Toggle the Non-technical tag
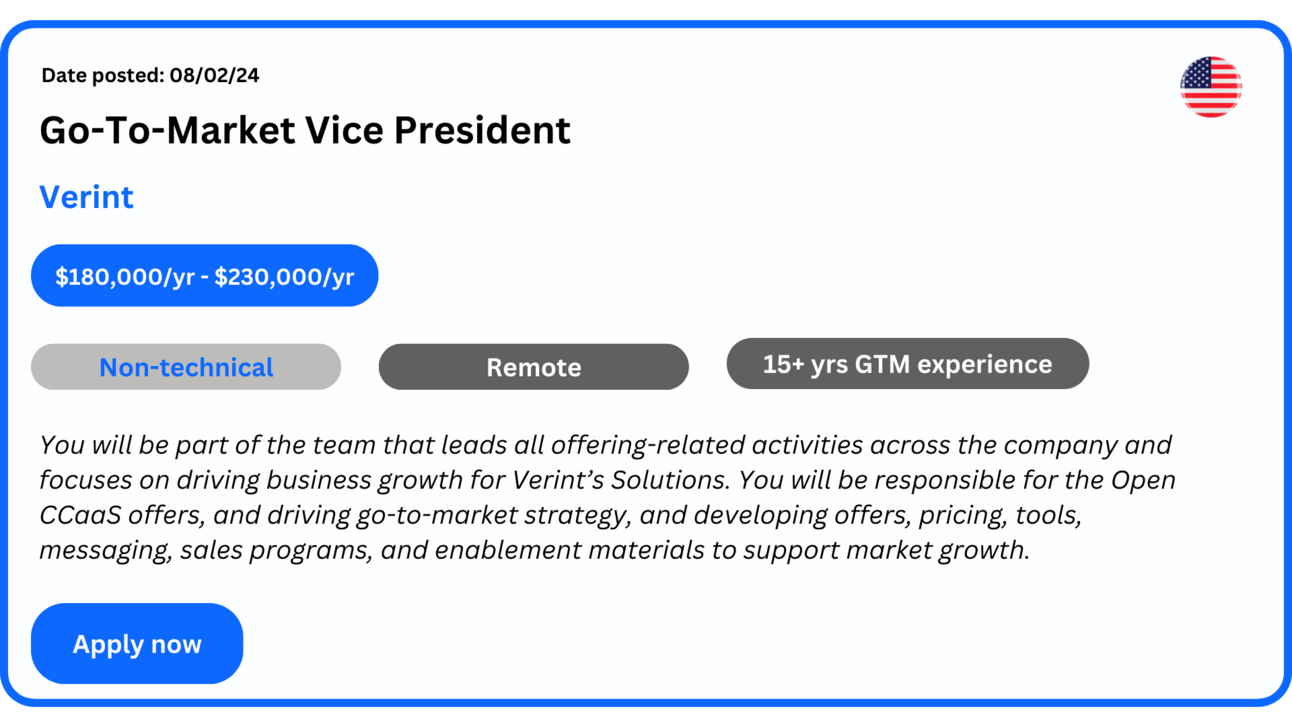The image size is (1292, 727). (186, 367)
